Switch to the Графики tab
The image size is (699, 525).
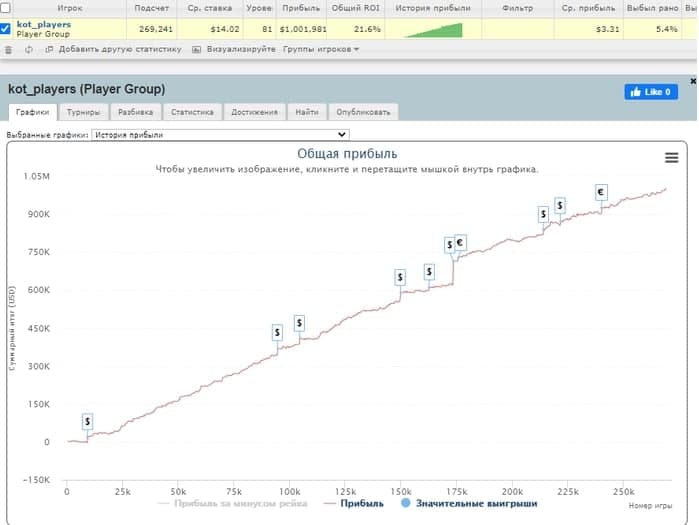[x=33, y=112]
